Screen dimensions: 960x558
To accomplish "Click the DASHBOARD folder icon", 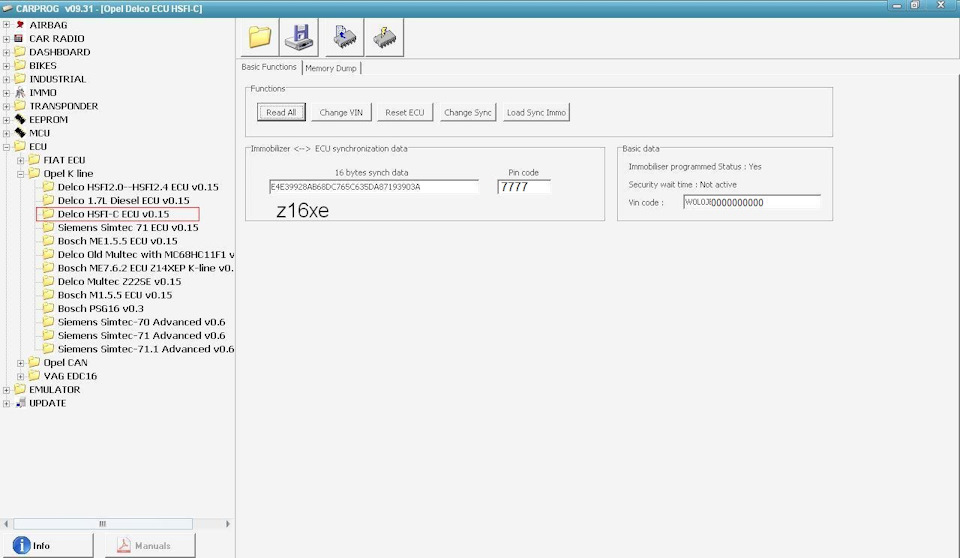I will click(x=20, y=52).
